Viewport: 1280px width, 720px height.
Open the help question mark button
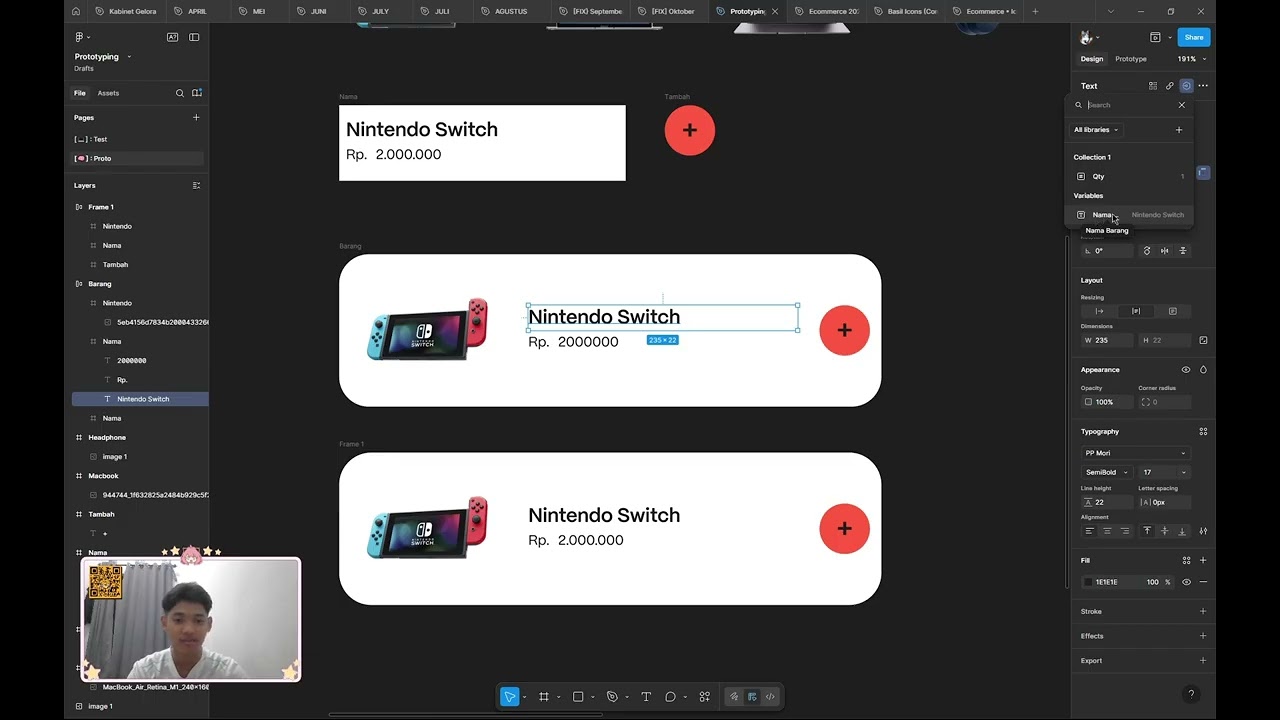pos(1190,694)
